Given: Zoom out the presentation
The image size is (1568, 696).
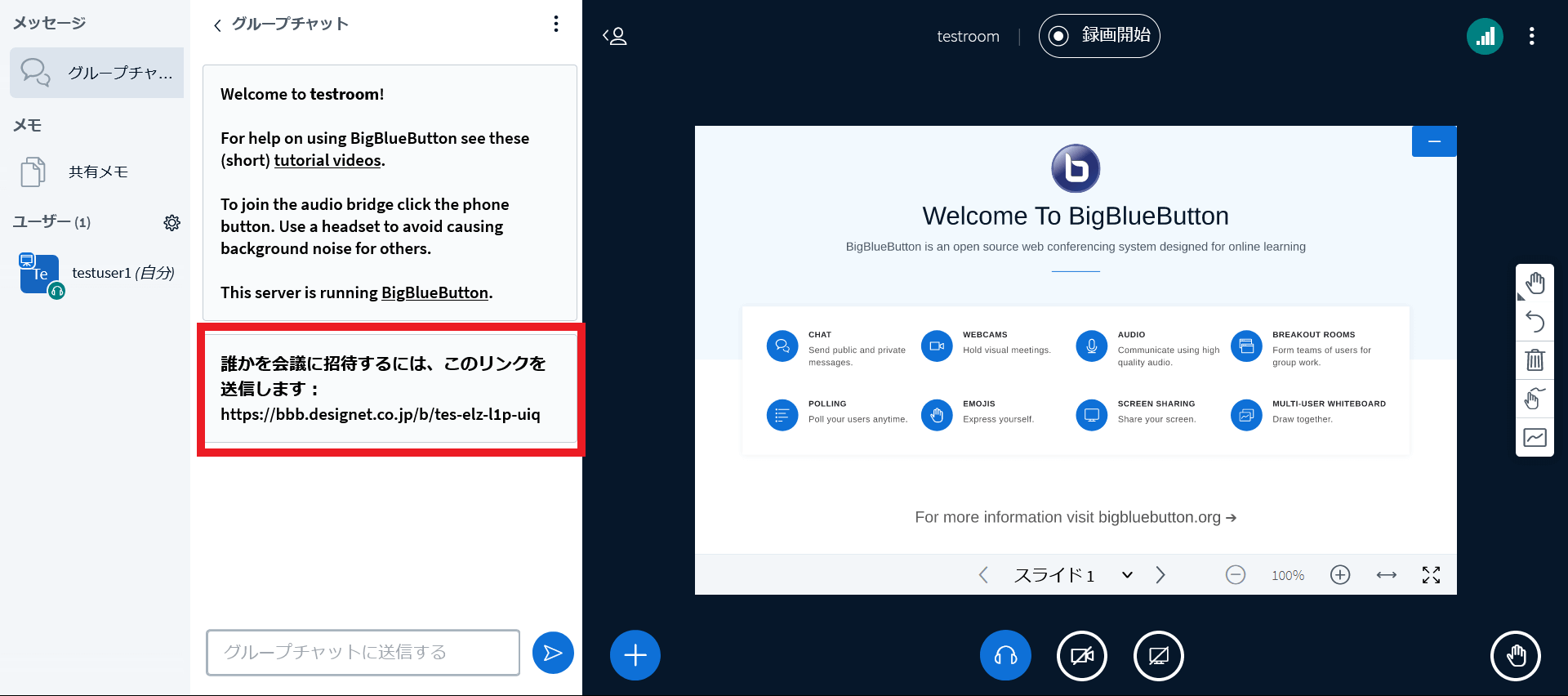Looking at the screenshot, I should tap(1236, 575).
